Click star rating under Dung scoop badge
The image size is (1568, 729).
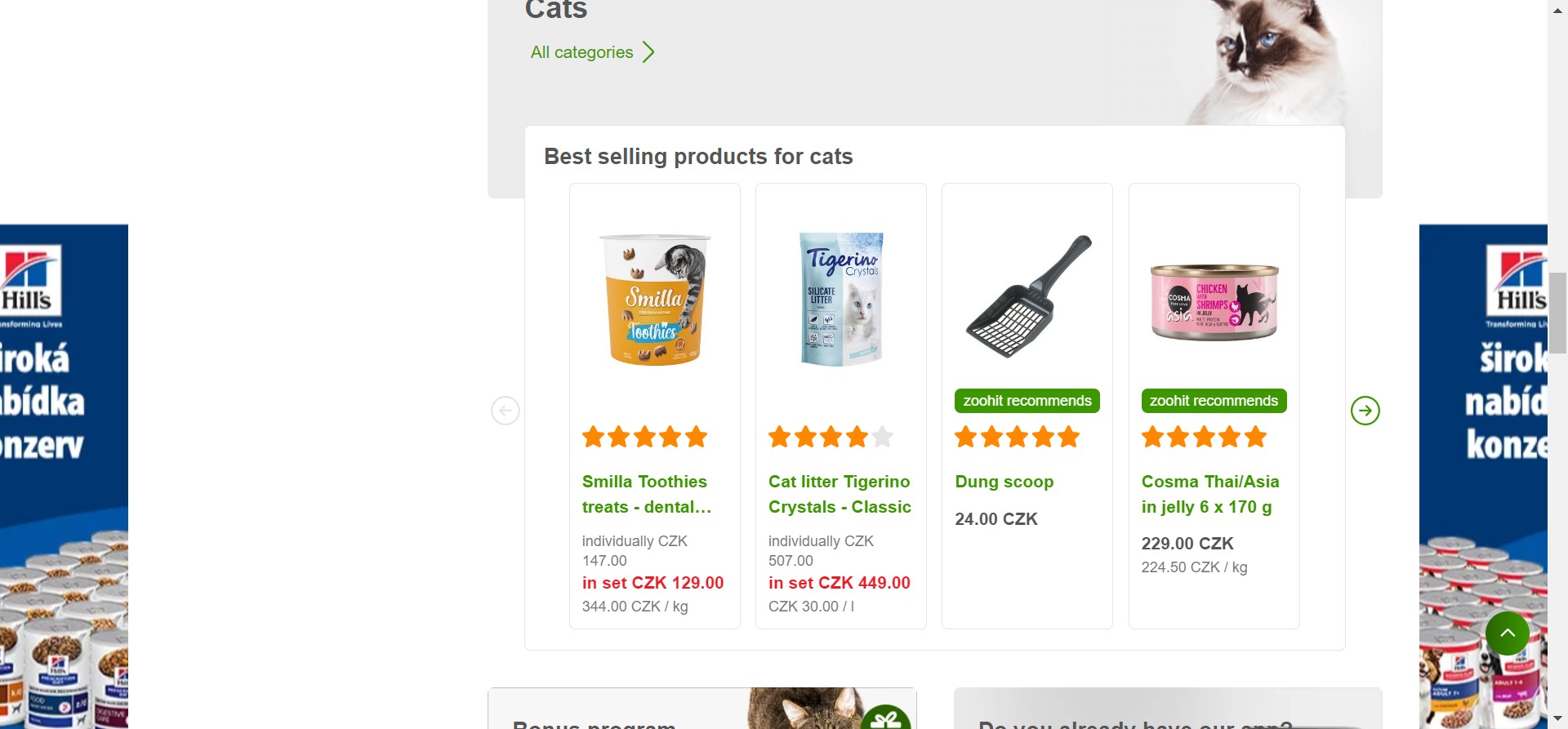coord(1017,437)
